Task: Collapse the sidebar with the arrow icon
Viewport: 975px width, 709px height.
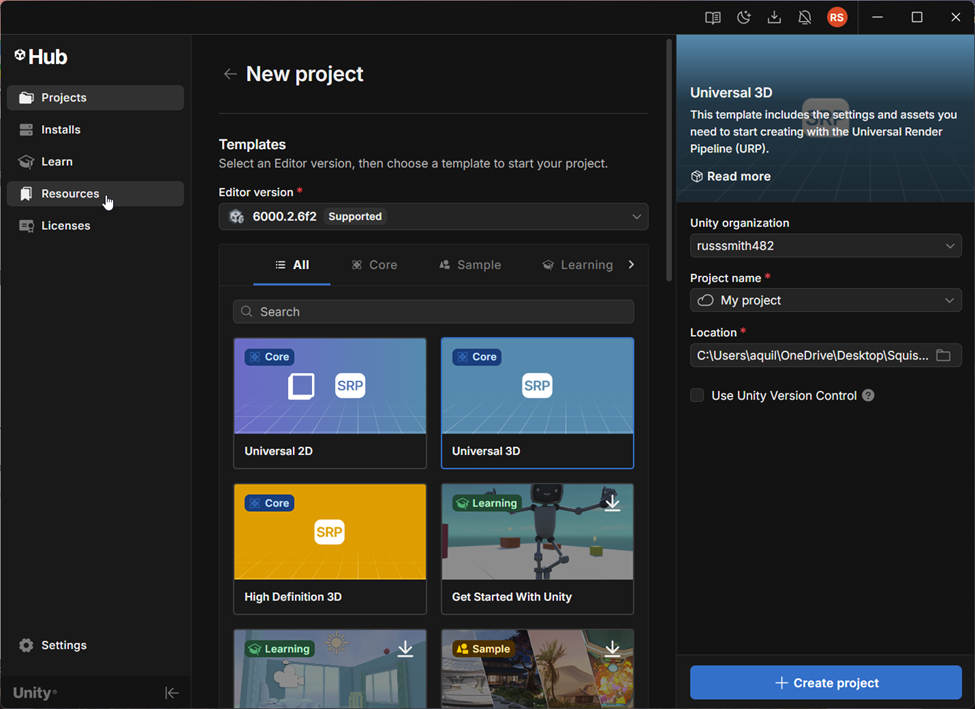Action: click(172, 692)
